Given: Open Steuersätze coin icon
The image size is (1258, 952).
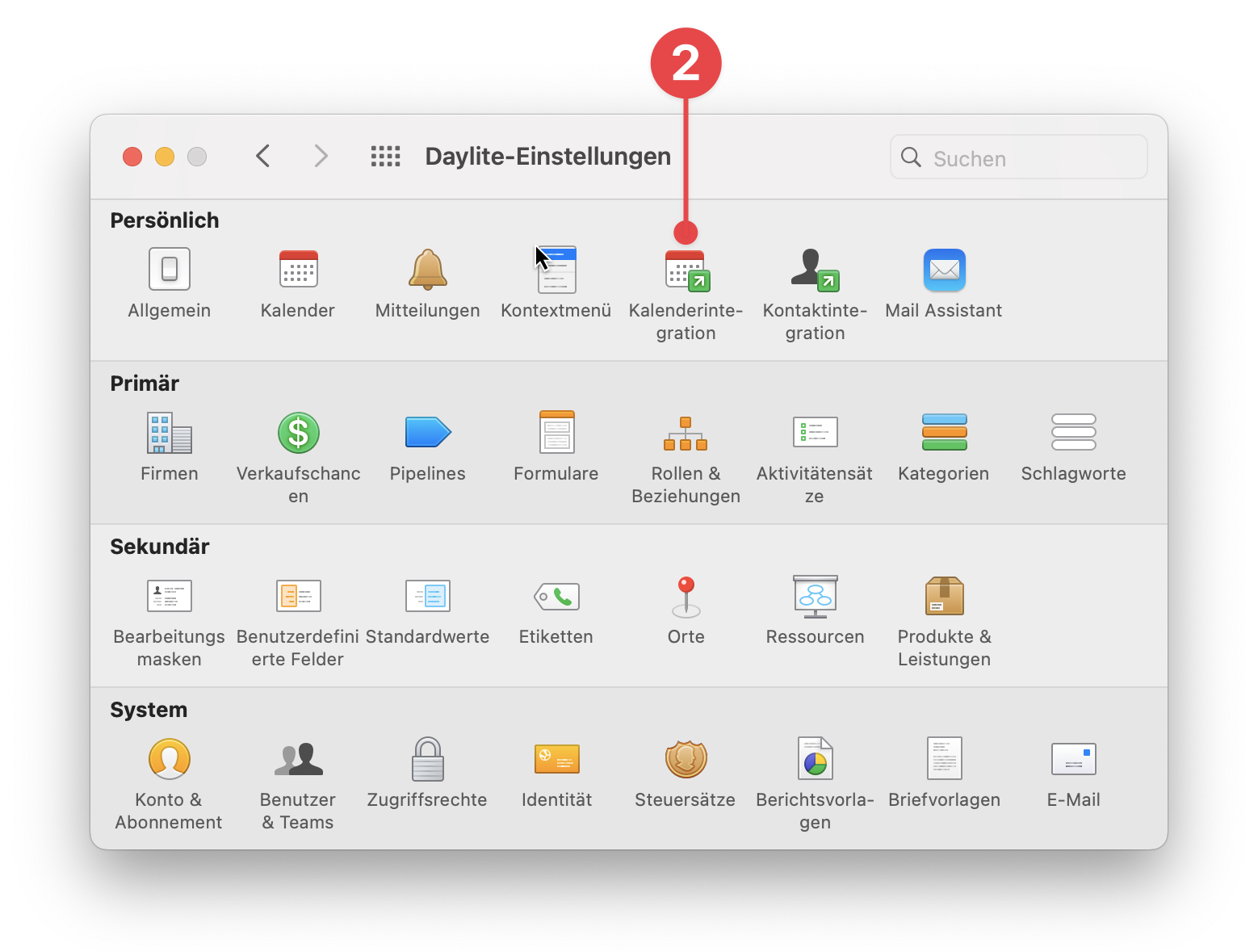Looking at the screenshot, I should [686, 759].
